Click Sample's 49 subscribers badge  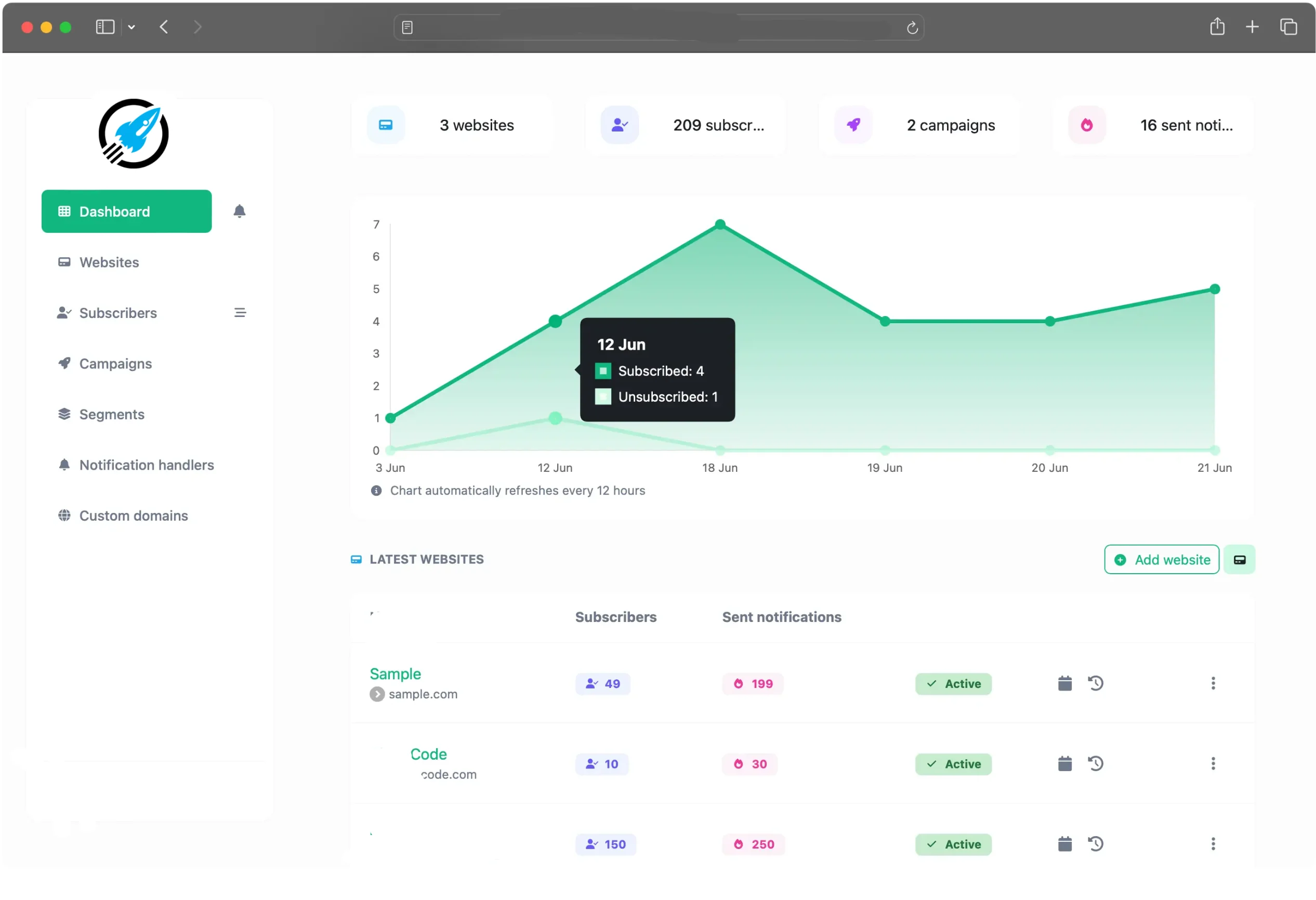tap(602, 683)
